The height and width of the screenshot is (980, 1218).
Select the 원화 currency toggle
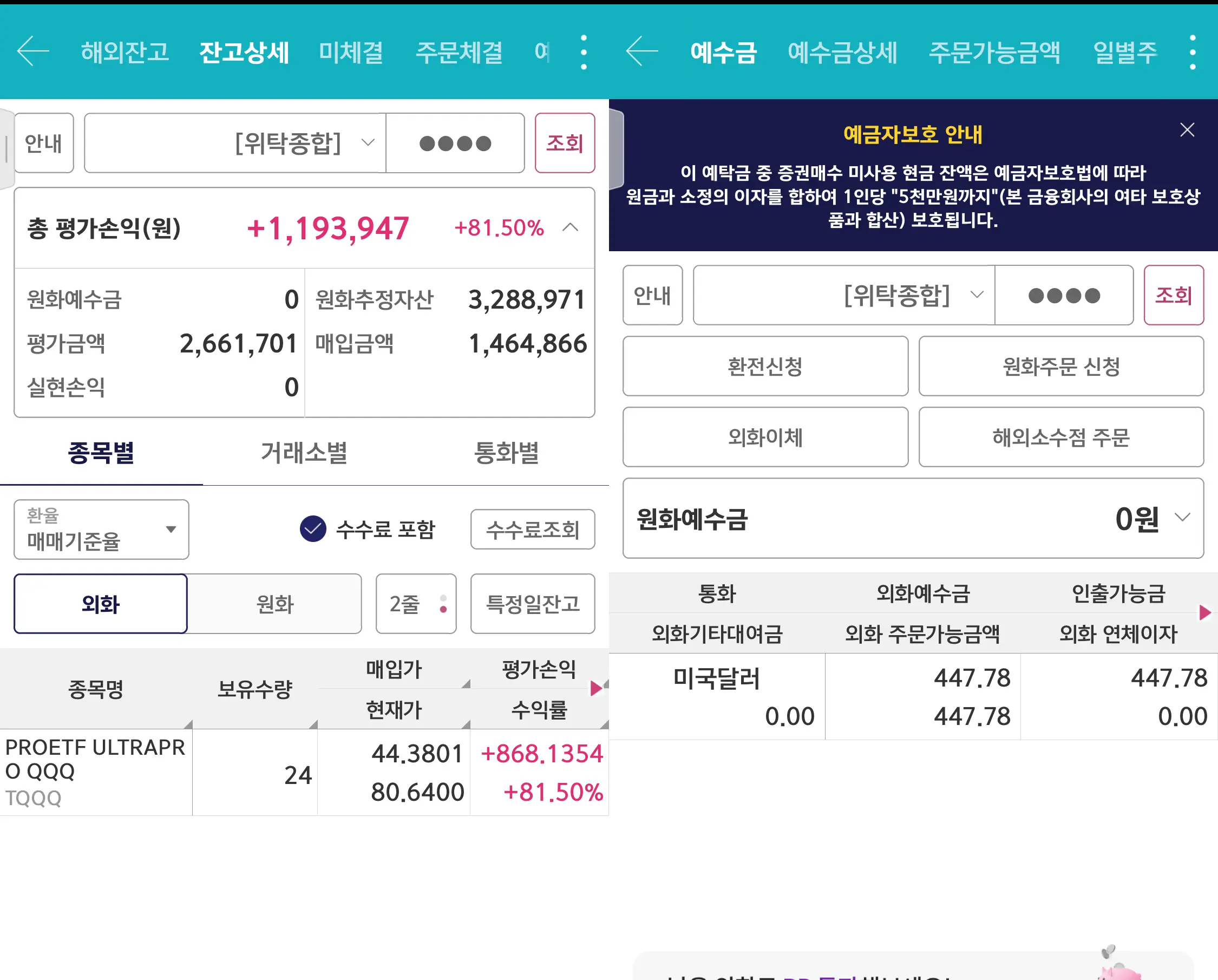click(274, 604)
